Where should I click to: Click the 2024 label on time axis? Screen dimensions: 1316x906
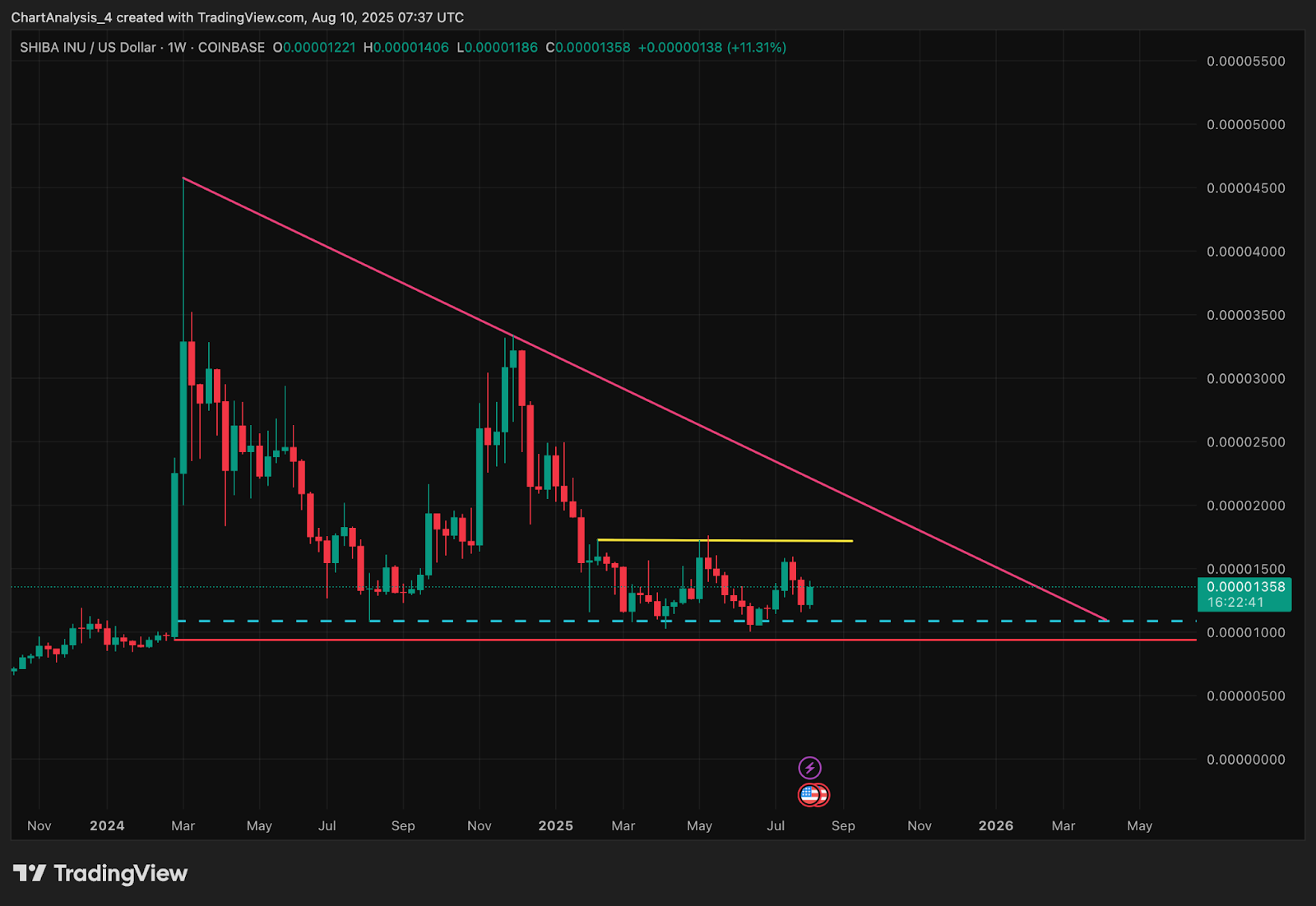(107, 825)
